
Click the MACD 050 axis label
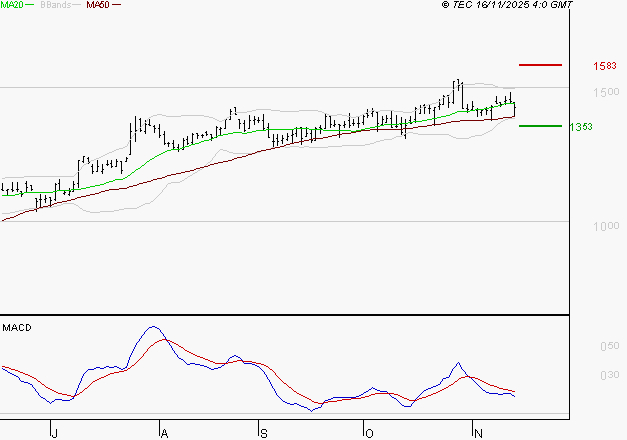[x=609, y=346]
